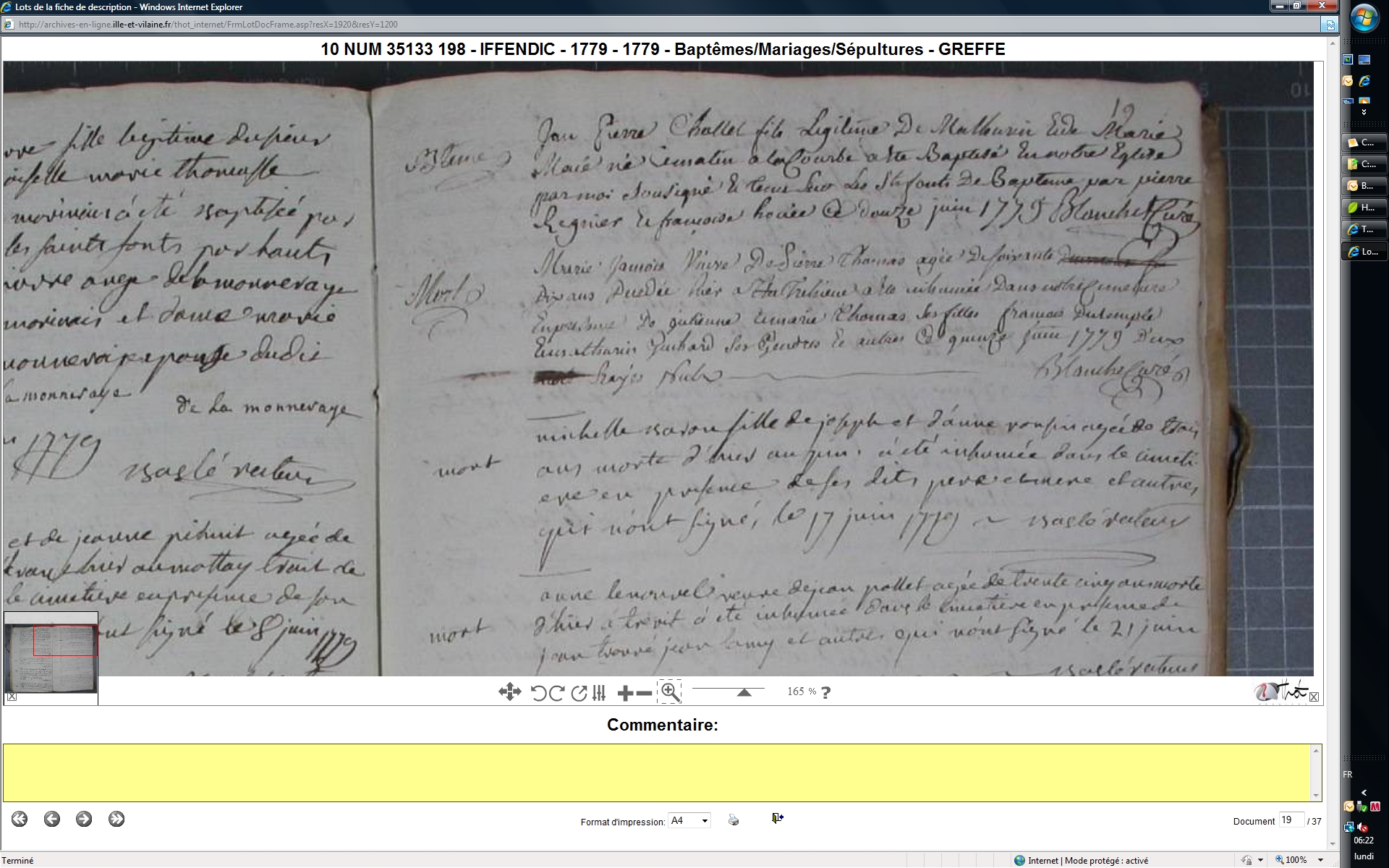
Task: Go to next document page
Action: click(84, 819)
